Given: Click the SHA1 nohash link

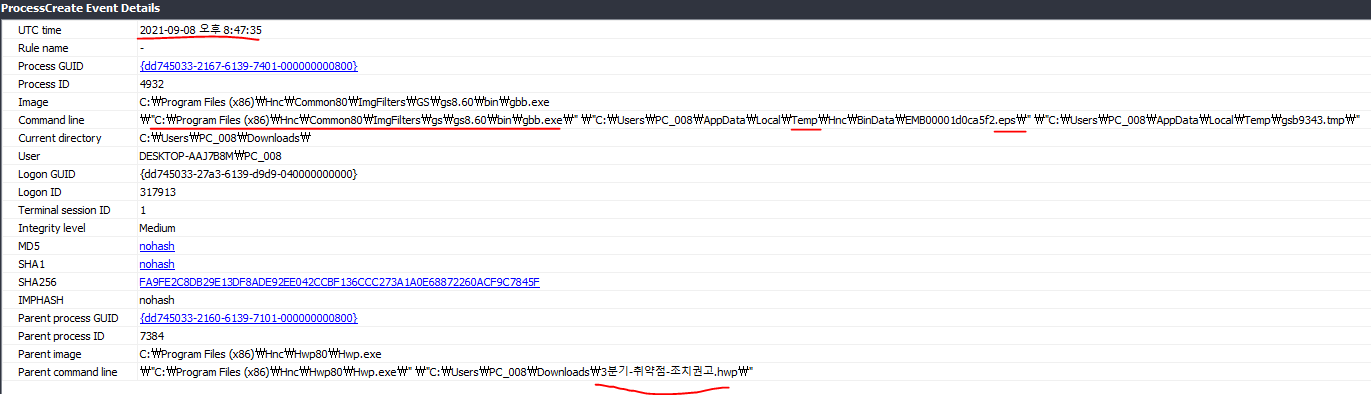Looking at the screenshot, I should (x=156, y=264).
